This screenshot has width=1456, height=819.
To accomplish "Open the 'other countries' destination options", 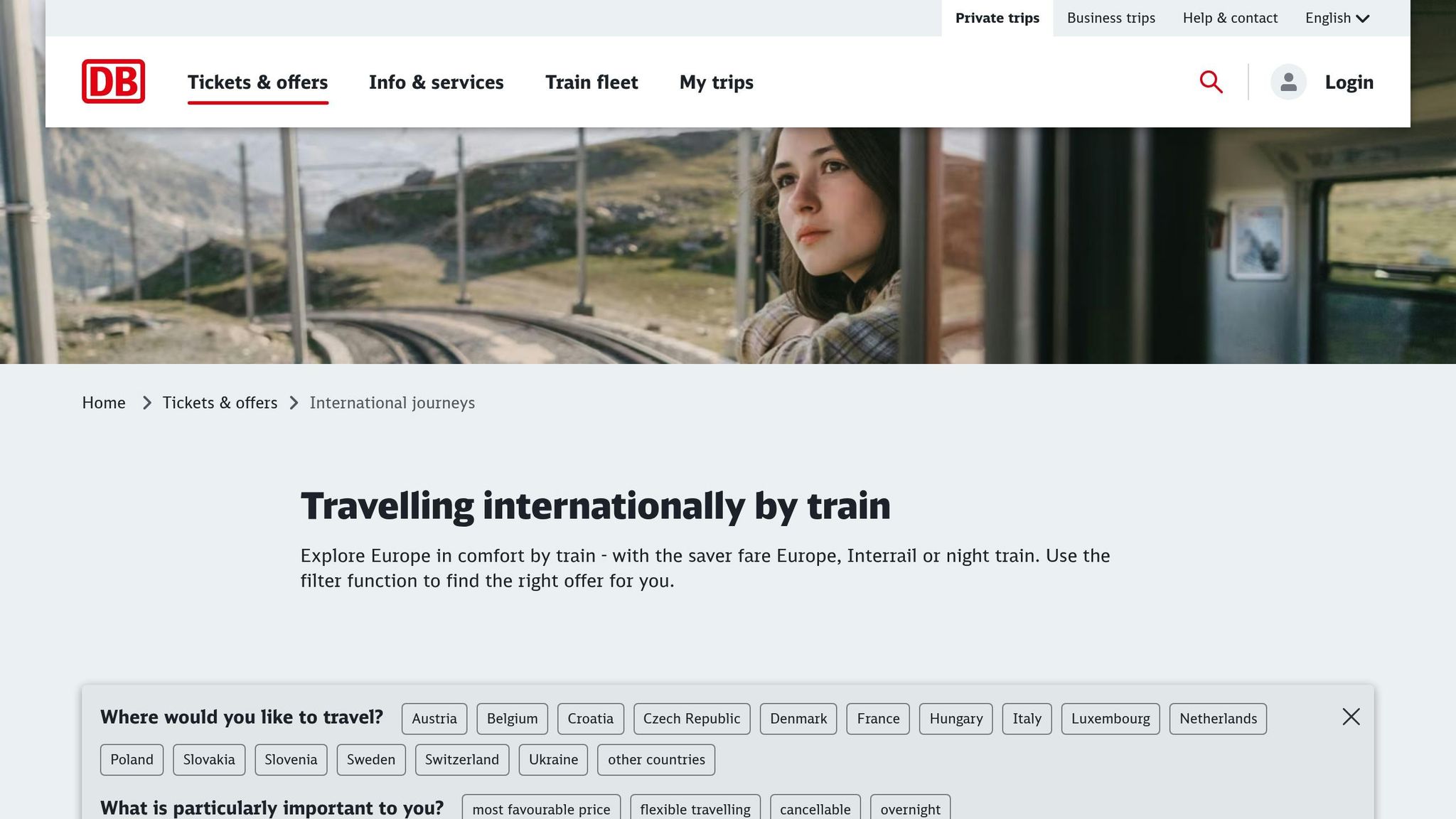I will pos(656,759).
